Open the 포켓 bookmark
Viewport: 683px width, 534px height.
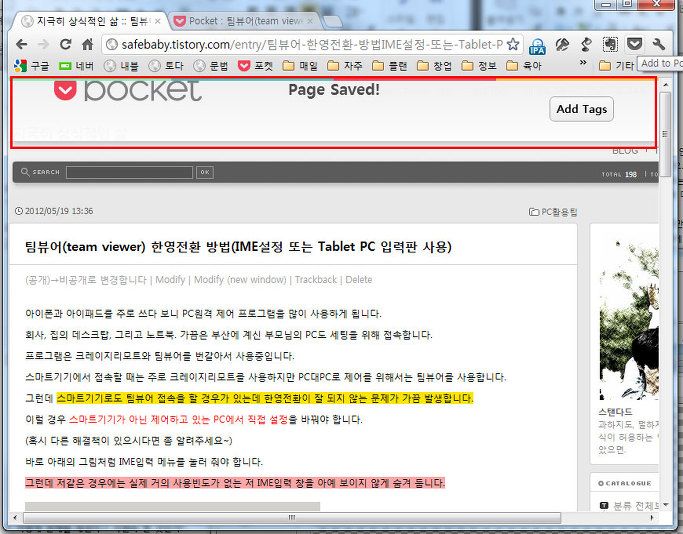[255, 66]
